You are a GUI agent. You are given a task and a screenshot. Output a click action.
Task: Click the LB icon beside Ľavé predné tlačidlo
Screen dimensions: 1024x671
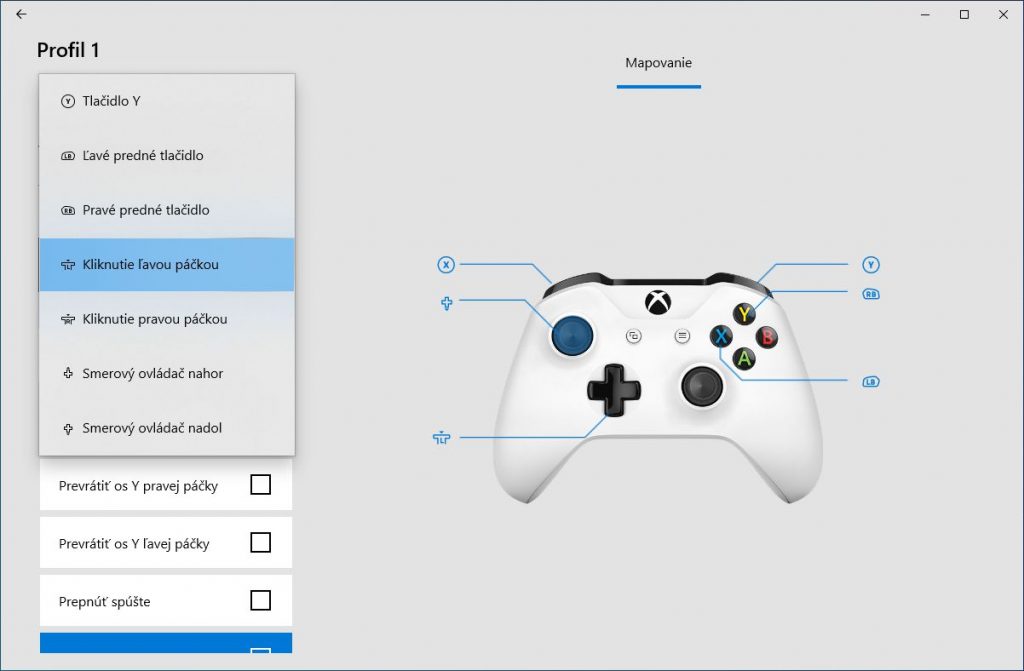point(68,156)
